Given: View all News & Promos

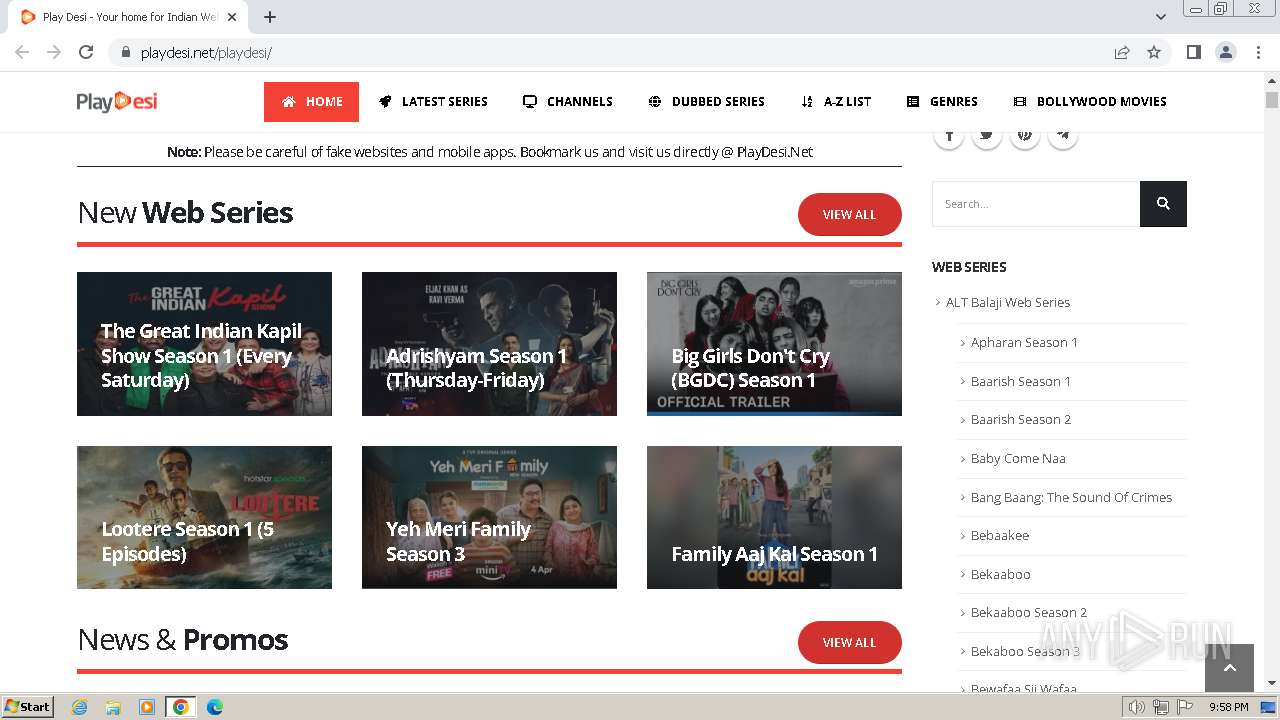Looking at the screenshot, I should 849,643.
